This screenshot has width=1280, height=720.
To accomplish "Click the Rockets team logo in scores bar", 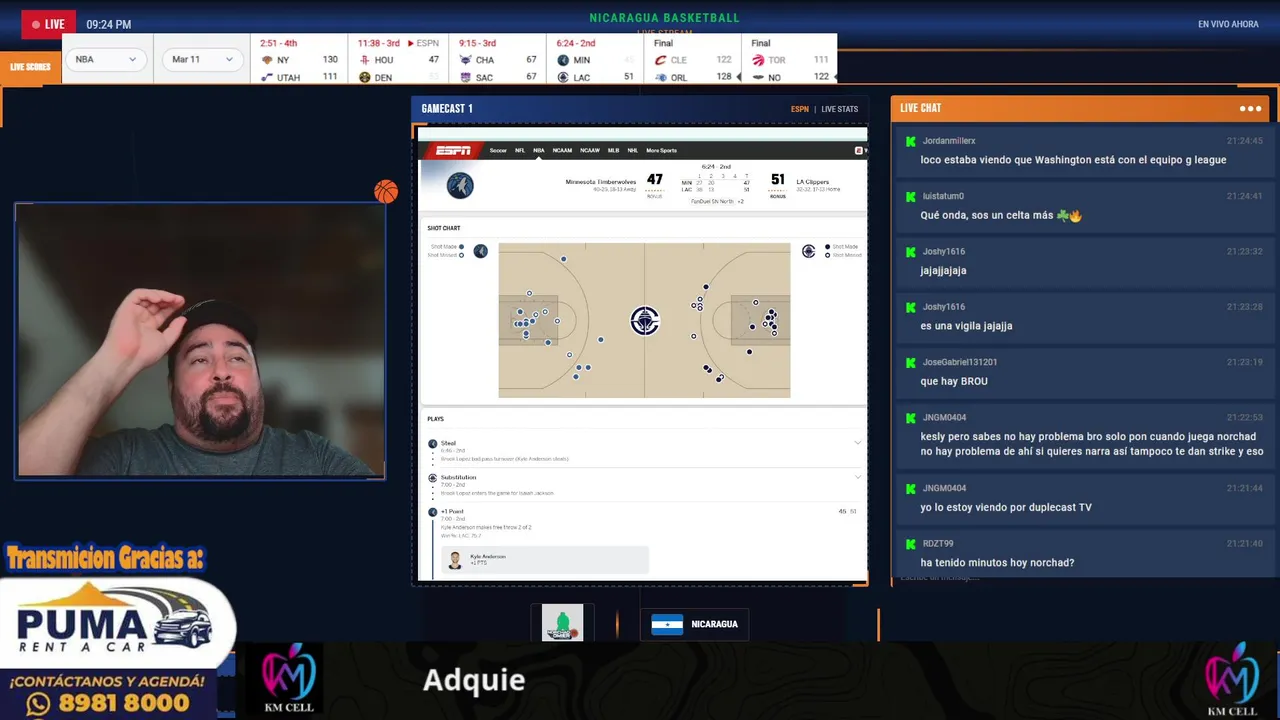I will click(x=364, y=60).
